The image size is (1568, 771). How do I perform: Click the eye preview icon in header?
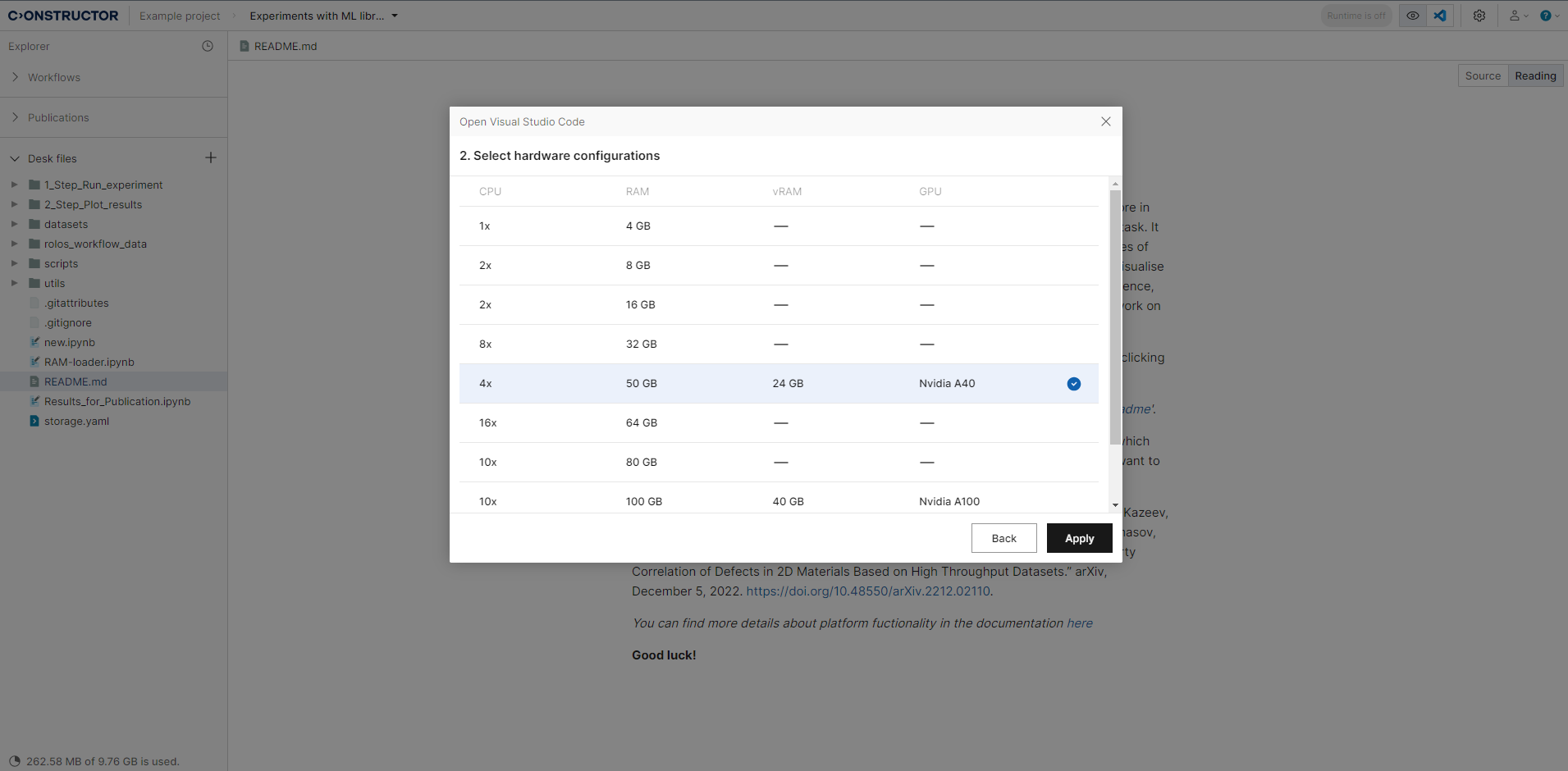tap(1412, 16)
